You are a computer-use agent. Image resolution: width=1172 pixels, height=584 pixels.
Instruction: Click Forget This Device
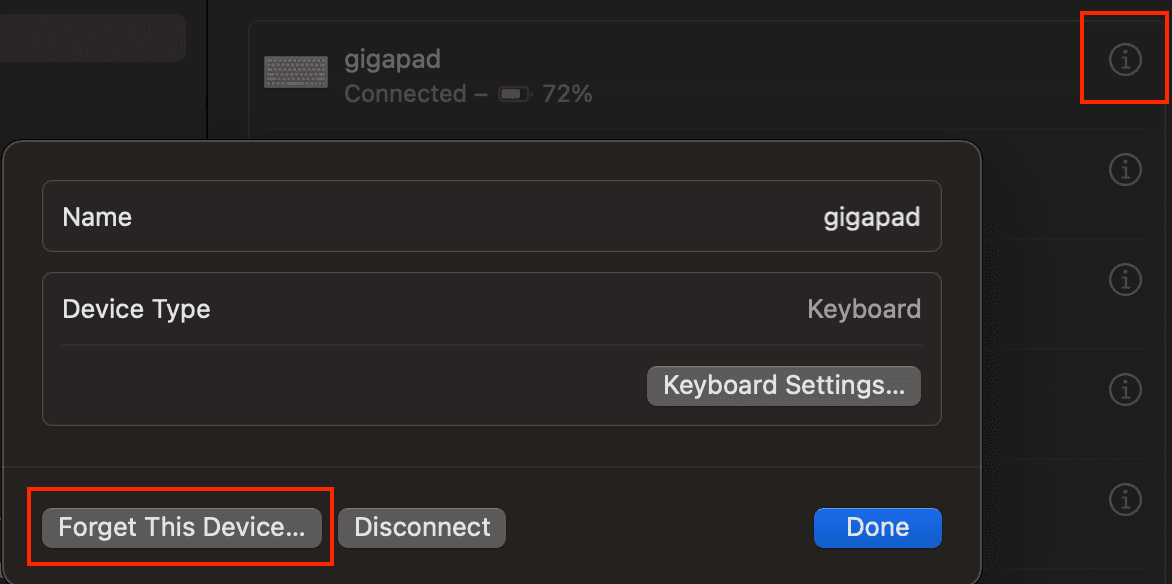[180, 527]
